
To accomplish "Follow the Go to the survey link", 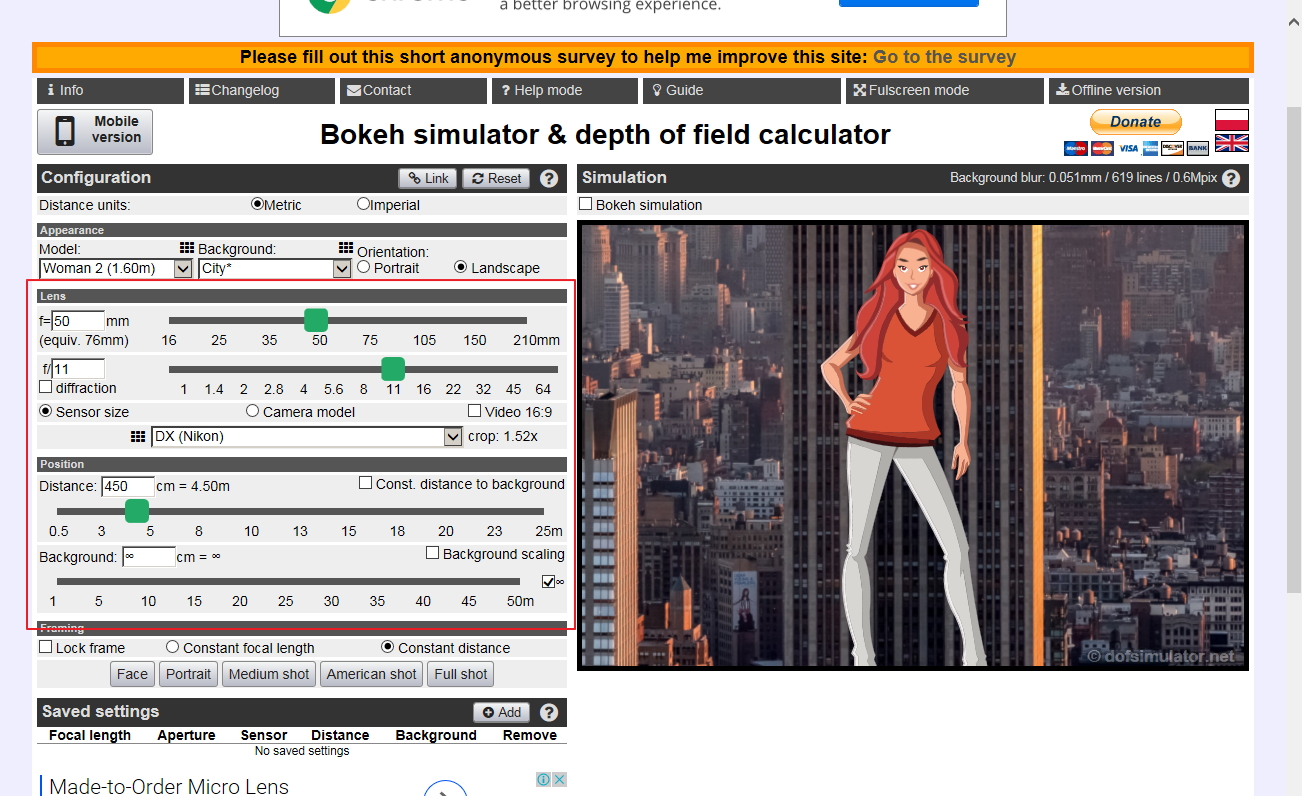I will [x=944, y=57].
